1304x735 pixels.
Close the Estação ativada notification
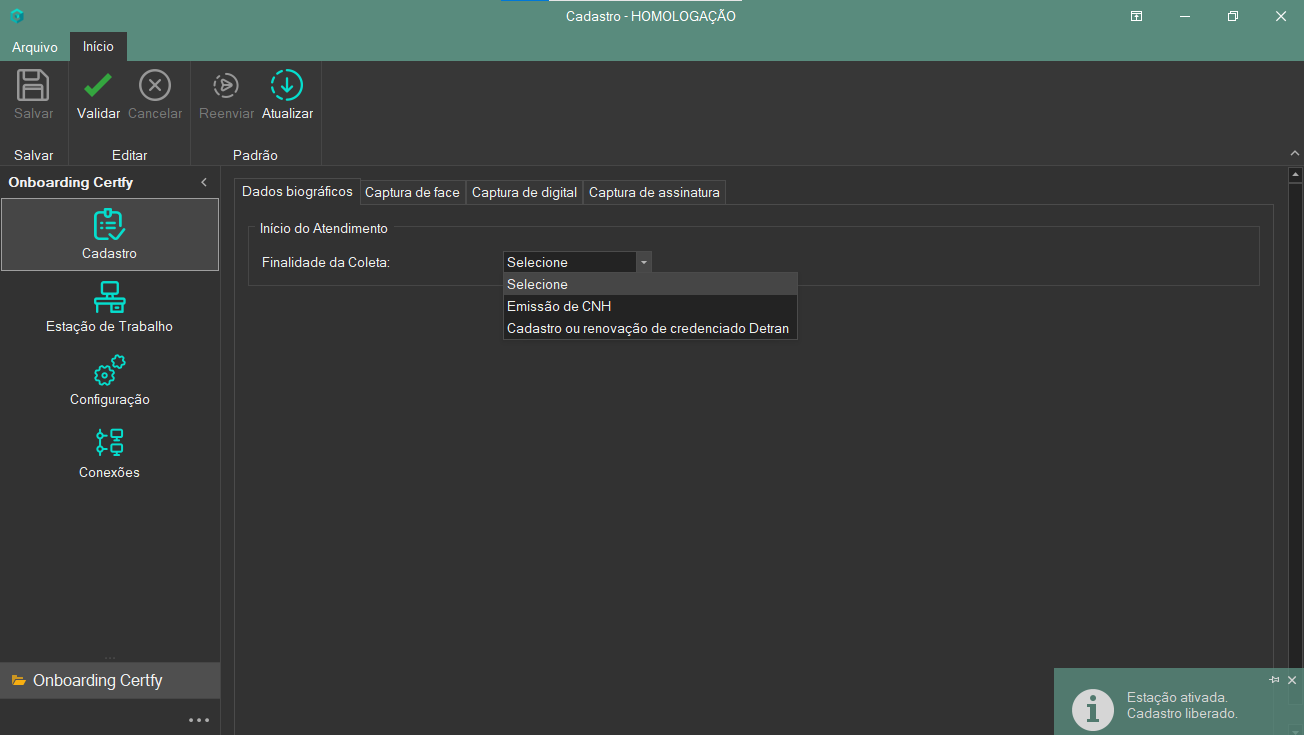click(1291, 680)
